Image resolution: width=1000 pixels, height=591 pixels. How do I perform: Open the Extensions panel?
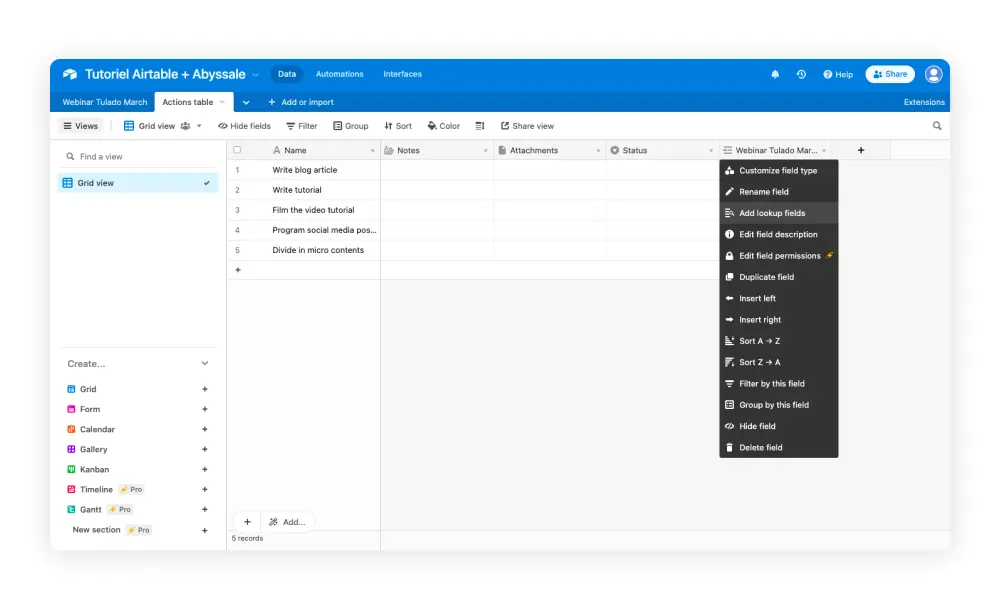coord(923,102)
